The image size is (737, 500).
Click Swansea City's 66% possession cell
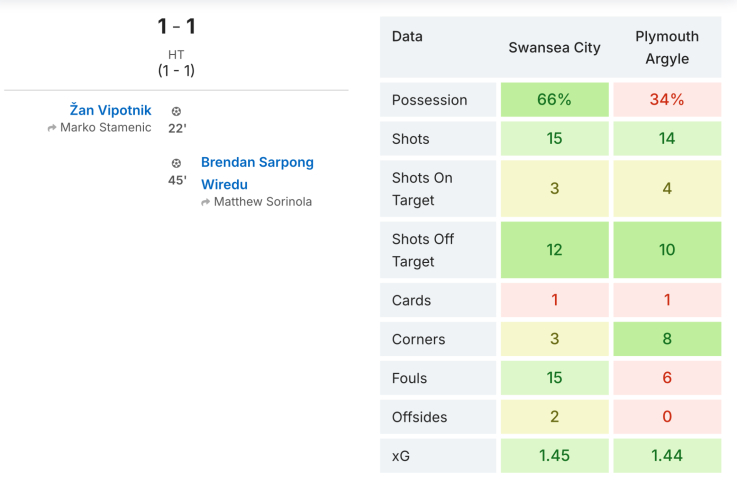click(554, 100)
